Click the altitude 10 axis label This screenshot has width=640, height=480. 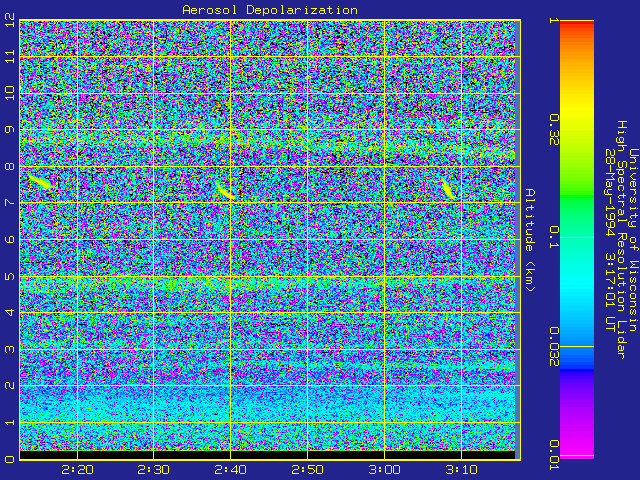[x=10, y=93]
